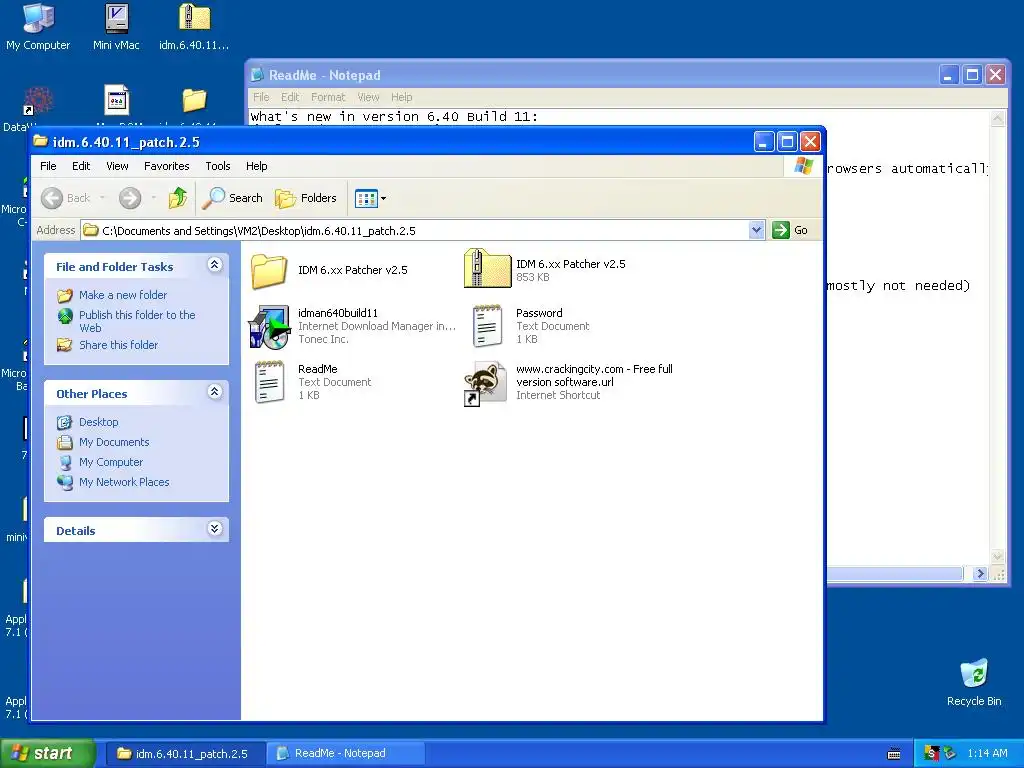Click the Safely Remove Hardware tray icon
The height and width of the screenshot is (768, 1024).
point(950,754)
